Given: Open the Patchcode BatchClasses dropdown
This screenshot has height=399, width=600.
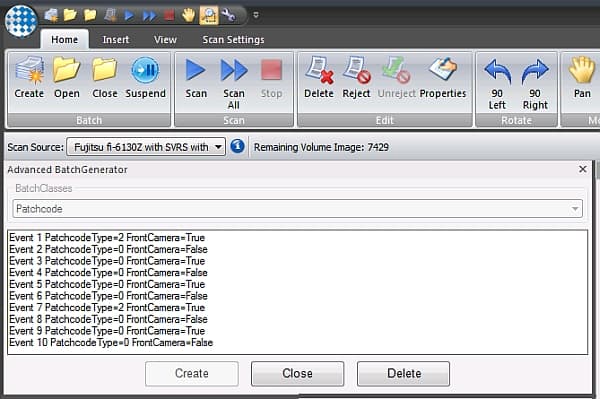Looking at the screenshot, I should coord(297,208).
